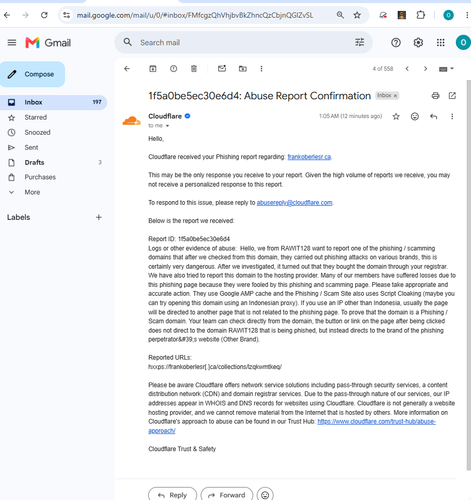Click the Gmail logo
This screenshot has width=471, height=500.
(x=48, y=43)
